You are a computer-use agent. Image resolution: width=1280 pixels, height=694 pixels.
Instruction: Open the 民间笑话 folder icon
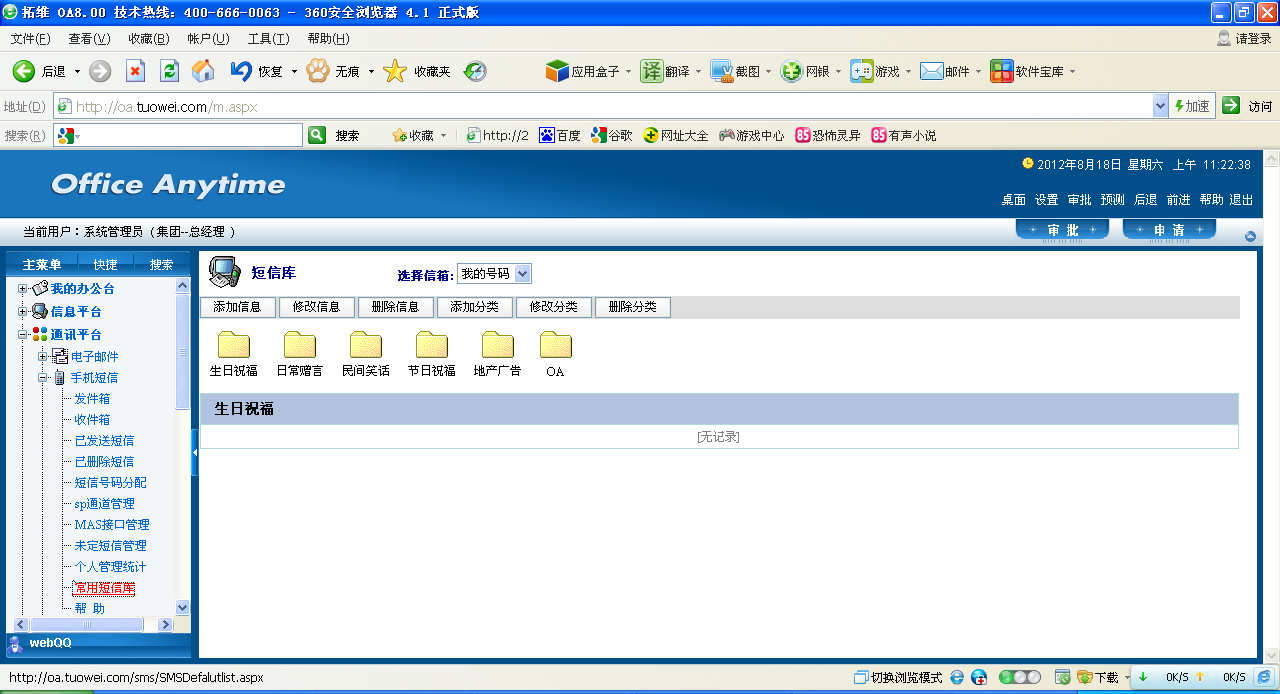coord(366,345)
